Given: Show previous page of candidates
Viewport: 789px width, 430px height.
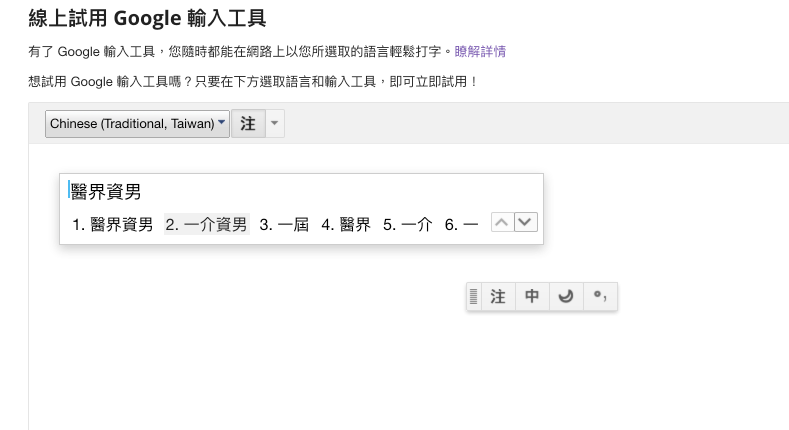Looking at the screenshot, I should coord(502,223).
